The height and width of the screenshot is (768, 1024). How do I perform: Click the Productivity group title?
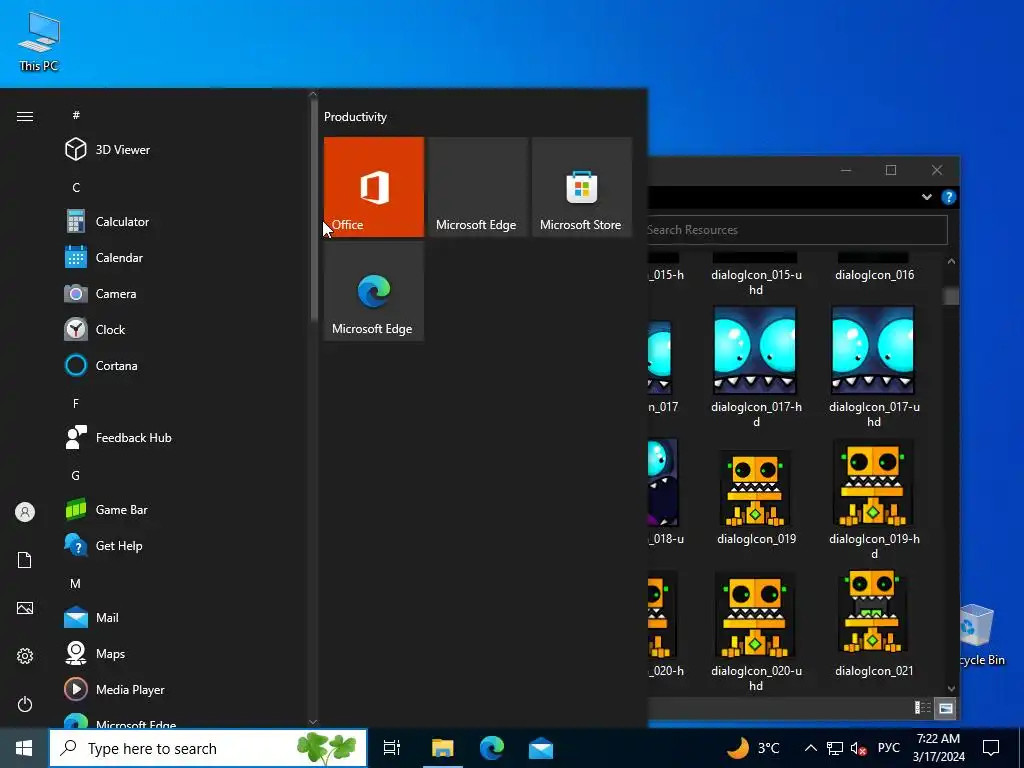pyautogui.click(x=355, y=117)
